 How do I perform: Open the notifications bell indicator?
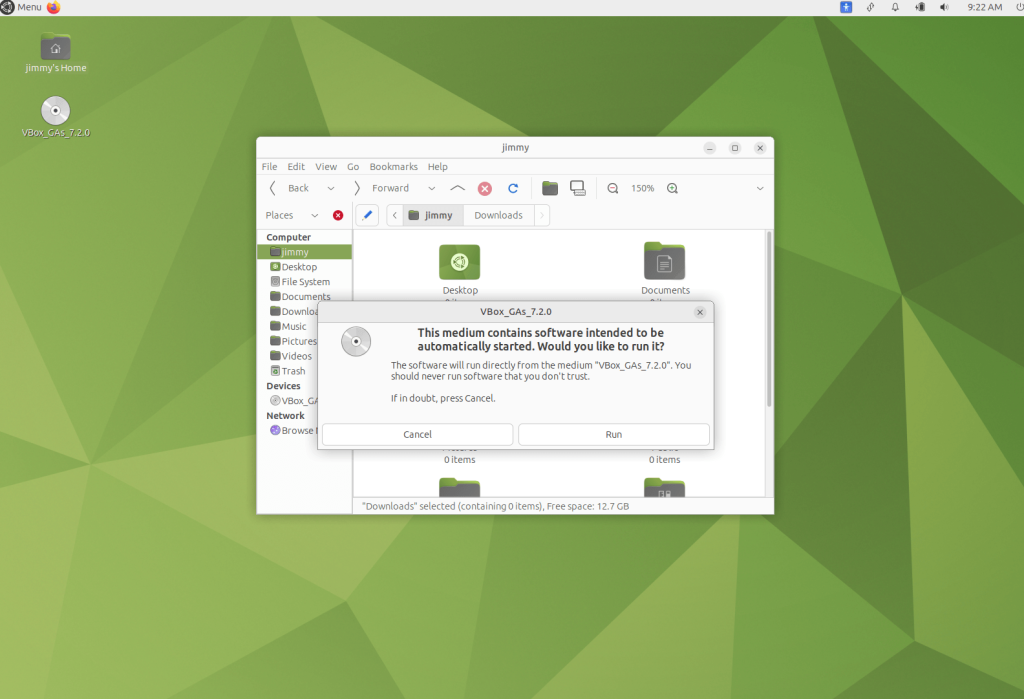[895, 7]
